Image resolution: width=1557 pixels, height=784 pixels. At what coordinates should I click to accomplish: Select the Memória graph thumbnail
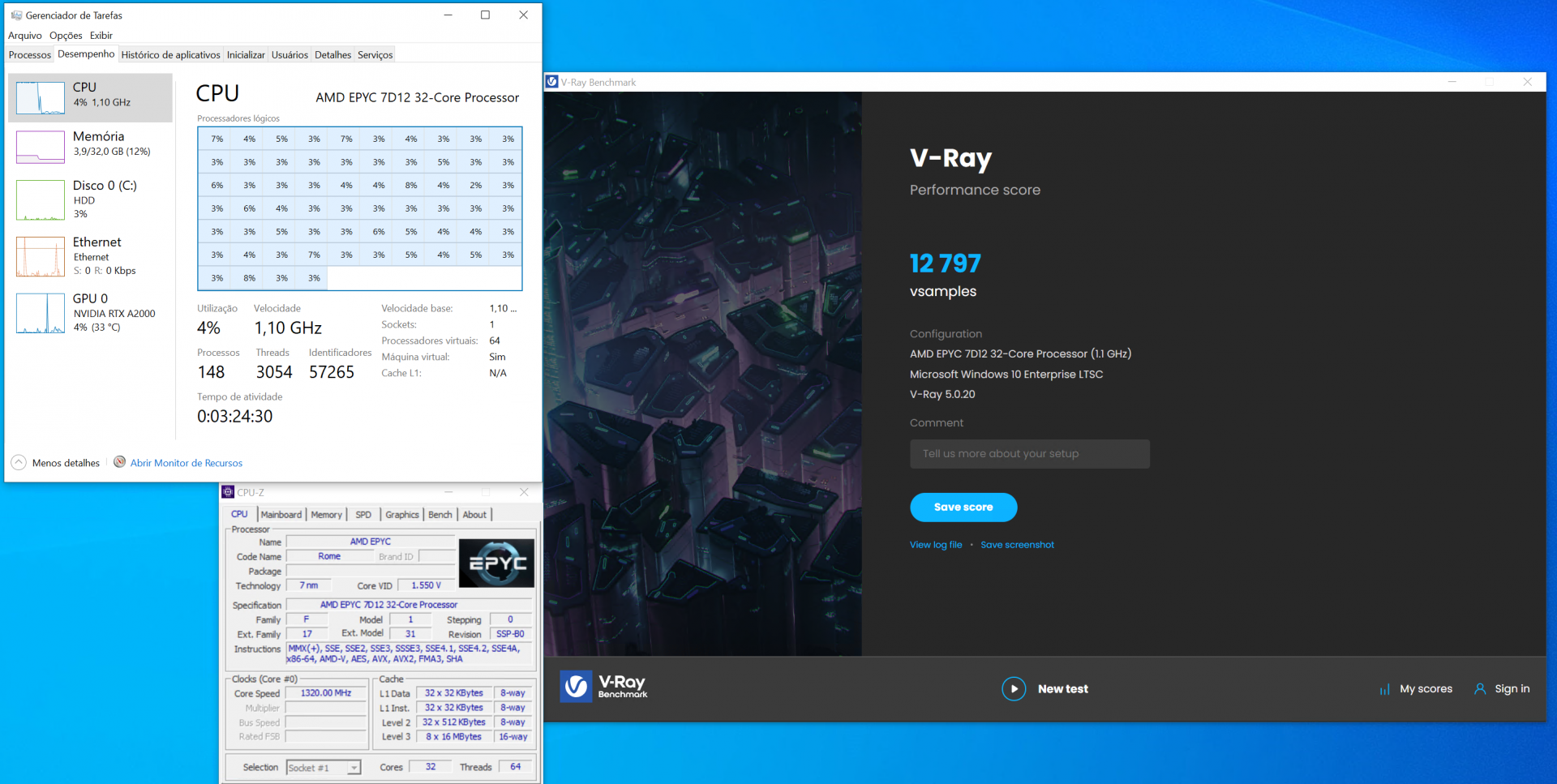(41, 147)
